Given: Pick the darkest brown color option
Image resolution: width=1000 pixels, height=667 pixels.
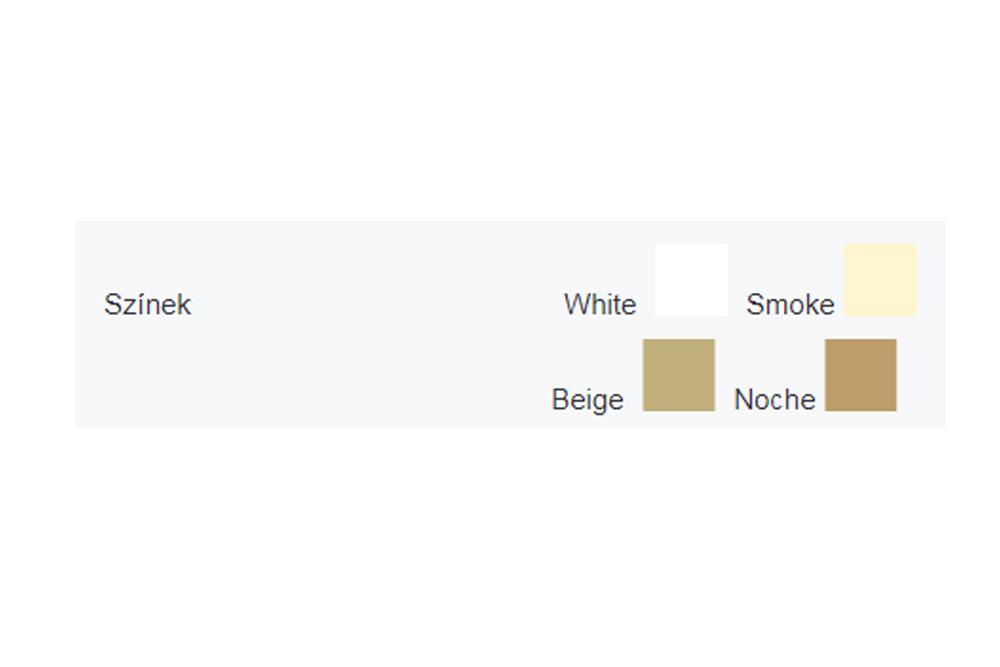Looking at the screenshot, I should pos(861,375).
